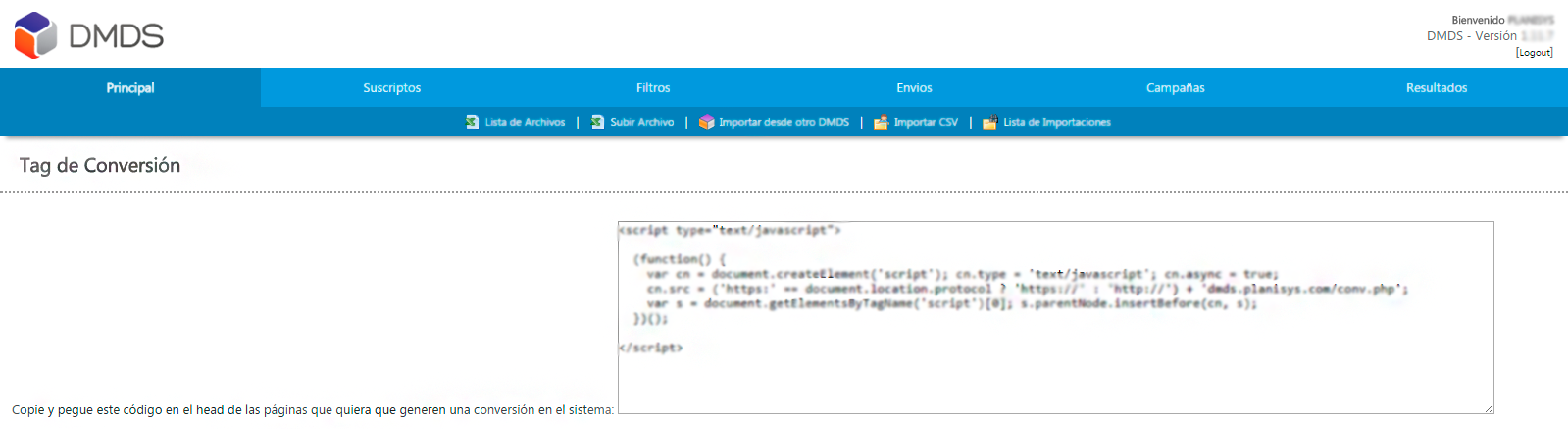The image size is (1568, 429).
Task: Click the Importar CSV icon
Action: (x=881, y=122)
